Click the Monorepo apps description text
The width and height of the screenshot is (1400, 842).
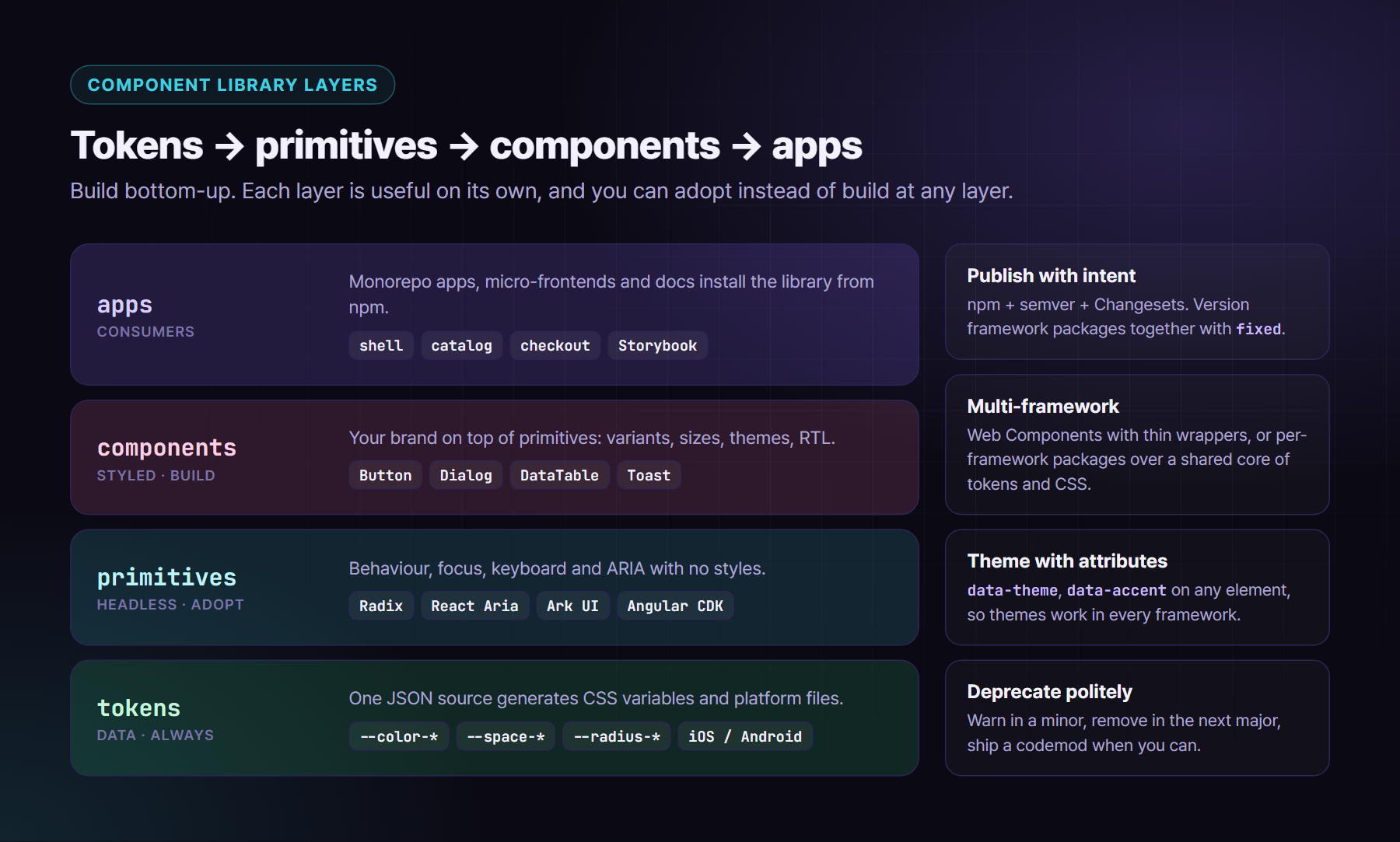(x=611, y=294)
